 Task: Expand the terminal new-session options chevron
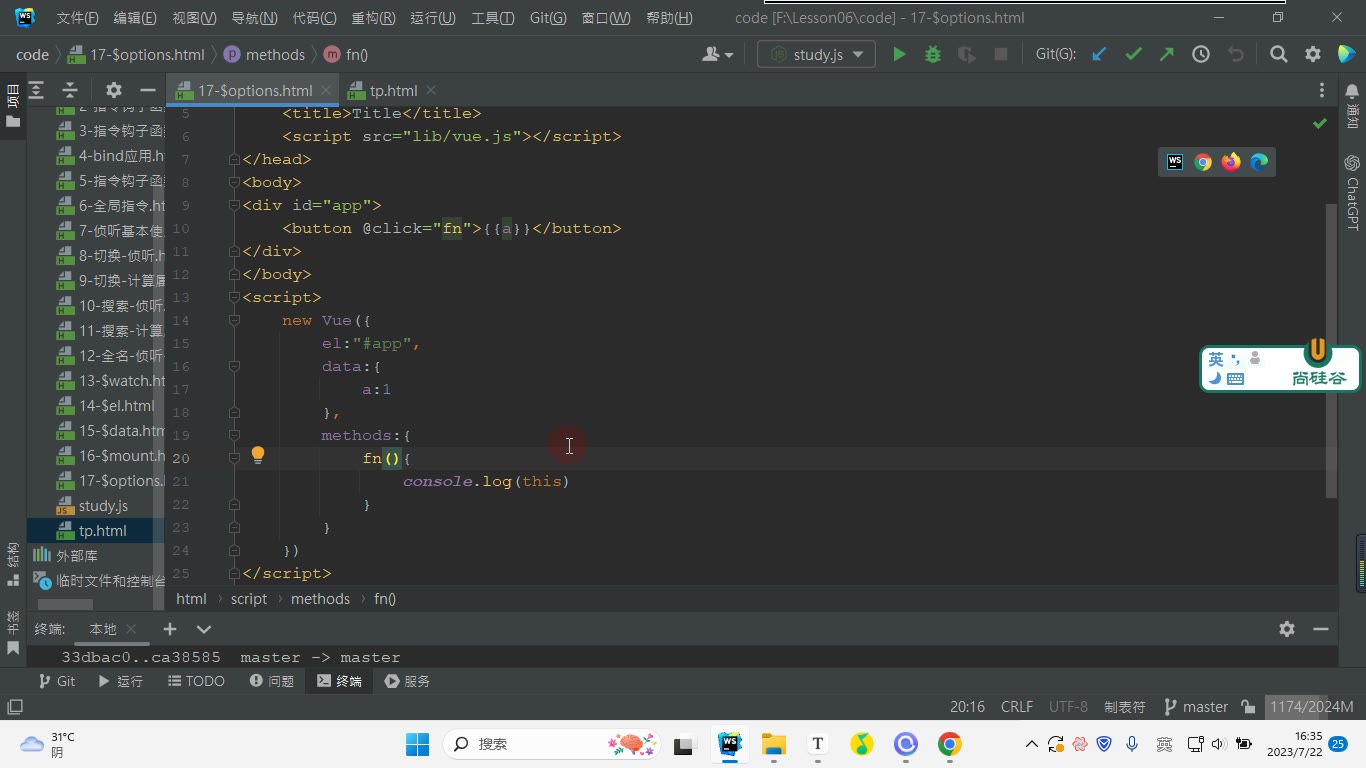click(204, 629)
